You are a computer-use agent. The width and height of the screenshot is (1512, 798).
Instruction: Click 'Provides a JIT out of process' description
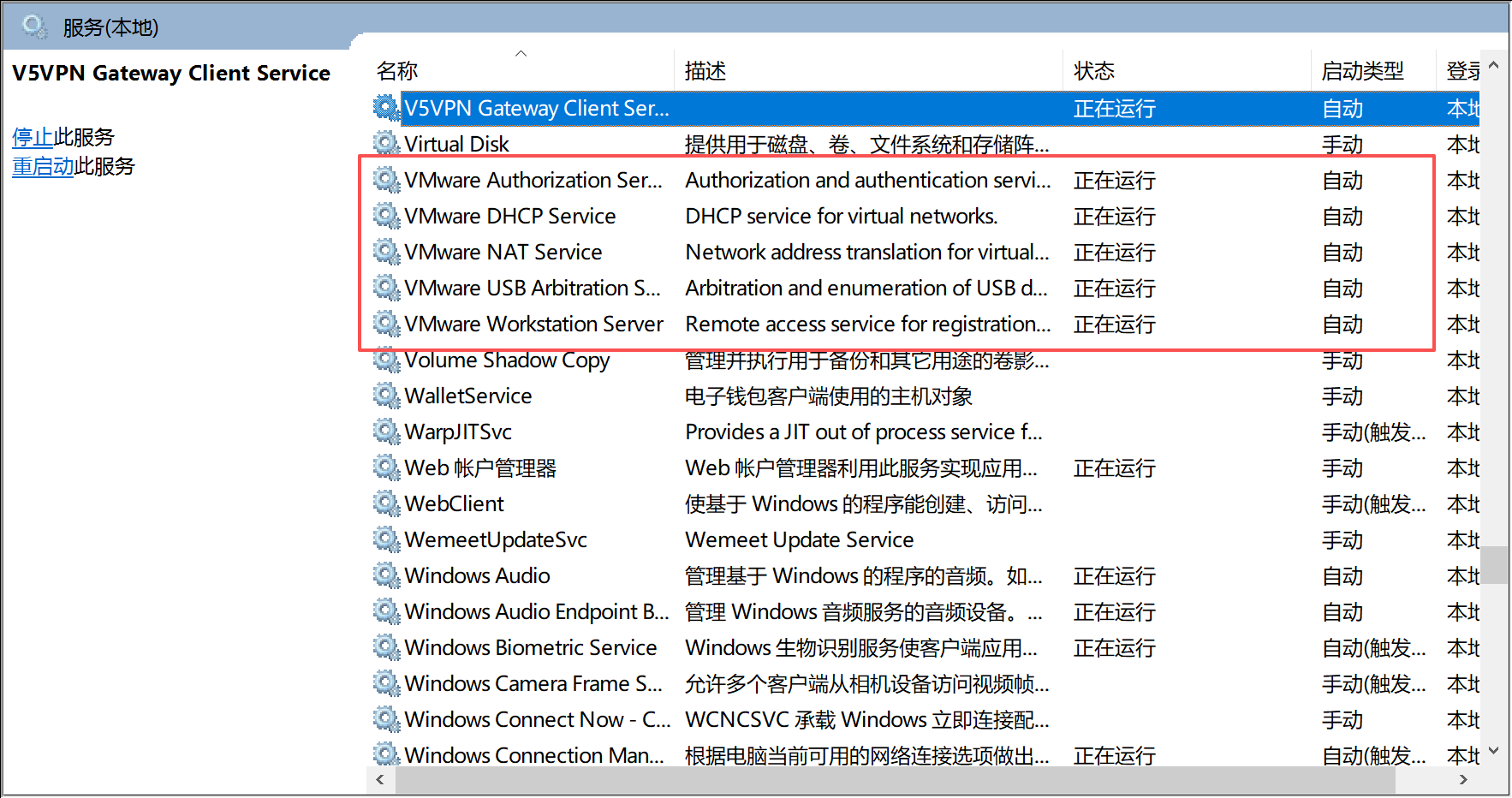[864, 432]
